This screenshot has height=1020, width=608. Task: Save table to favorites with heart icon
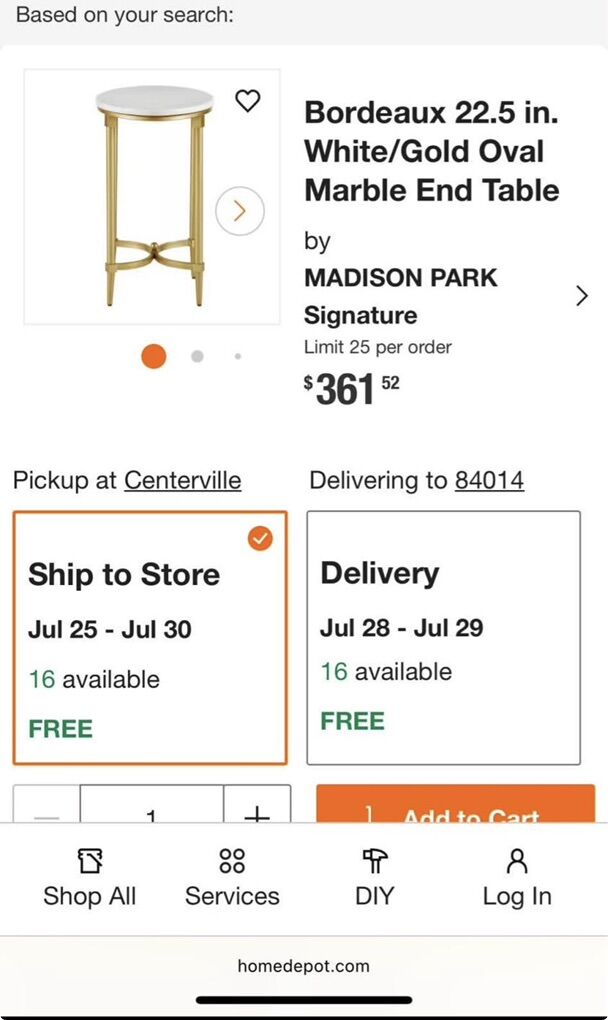247,100
